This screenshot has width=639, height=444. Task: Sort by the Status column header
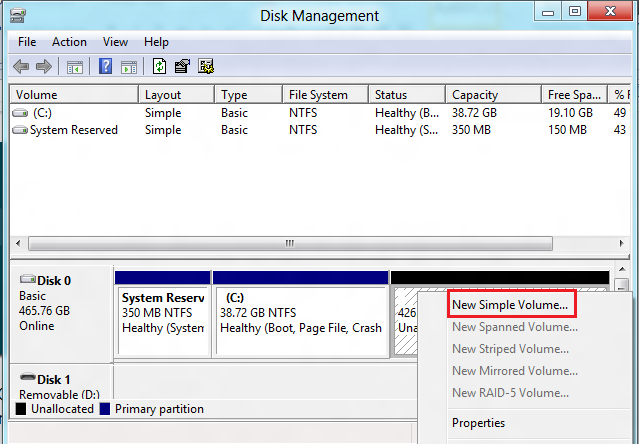[407, 95]
